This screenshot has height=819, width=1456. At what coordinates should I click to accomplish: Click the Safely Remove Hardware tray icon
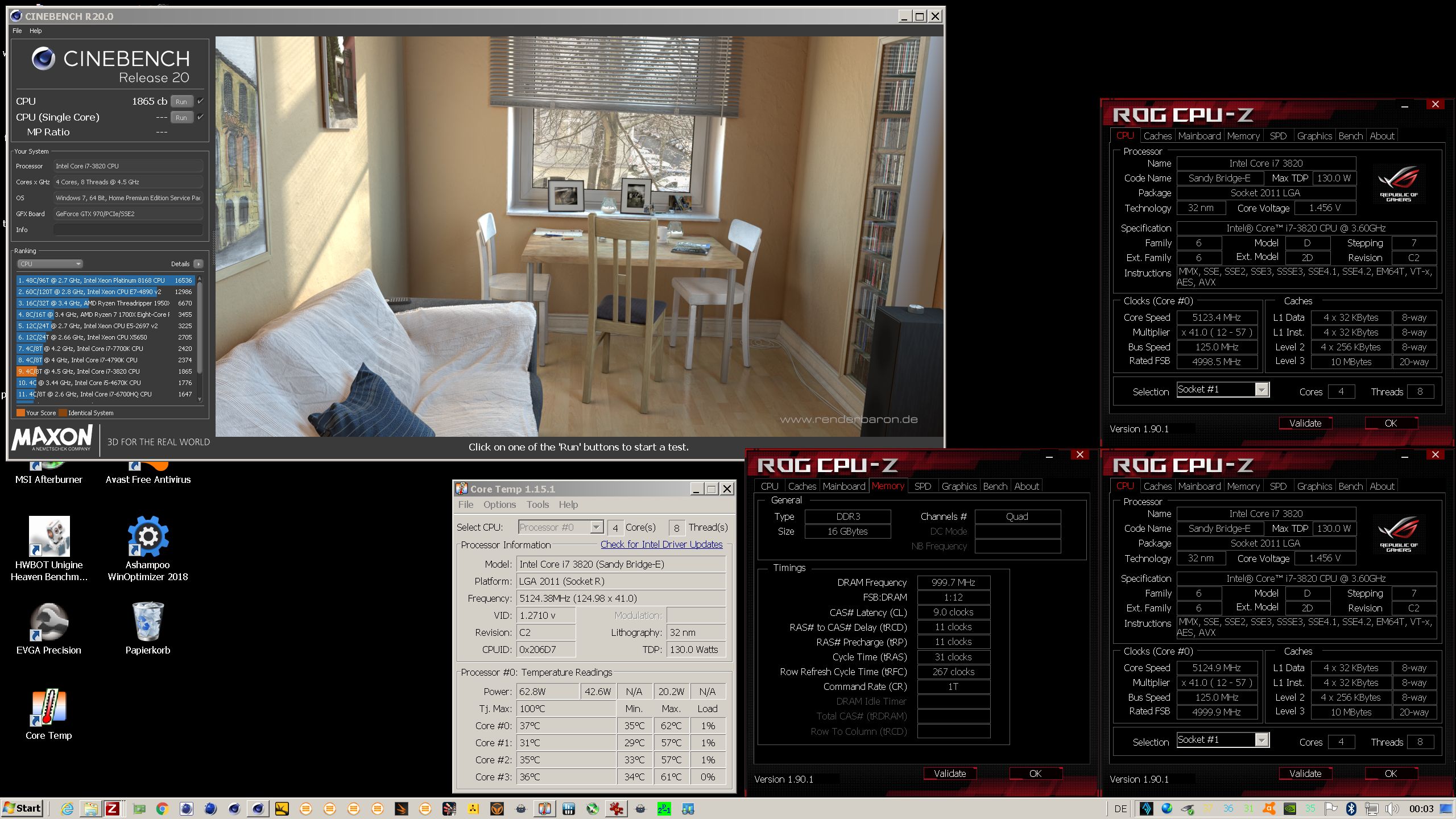pos(1188,809)
